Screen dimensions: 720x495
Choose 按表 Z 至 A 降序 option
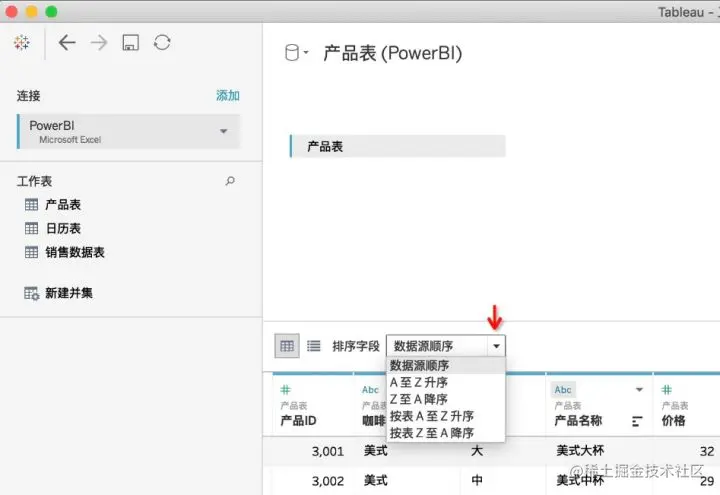pyautogui.click(x=446, y=433)
